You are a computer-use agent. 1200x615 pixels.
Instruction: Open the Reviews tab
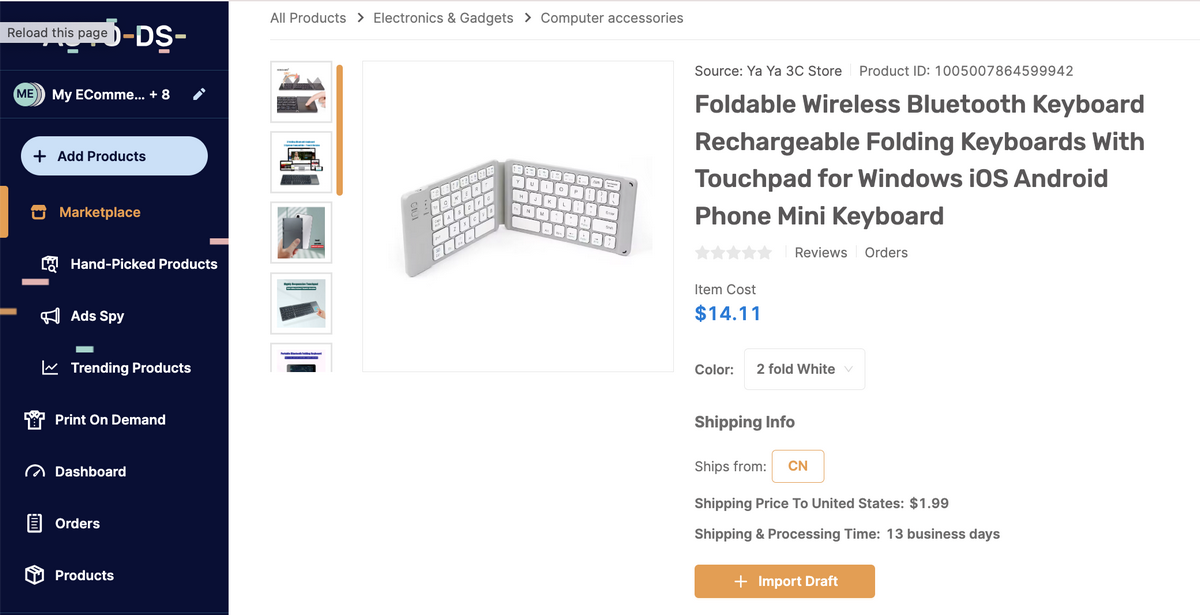click(x=820, y=252)
